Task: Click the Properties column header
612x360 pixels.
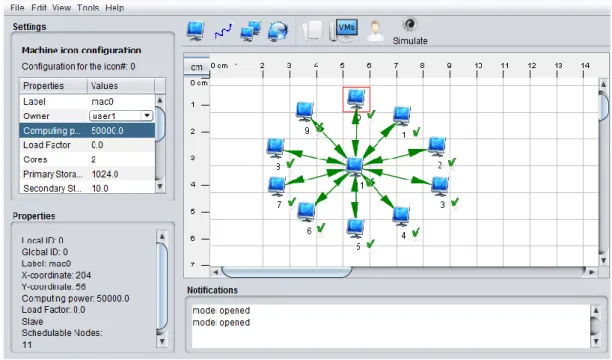Action: click(x=54, y=86)
